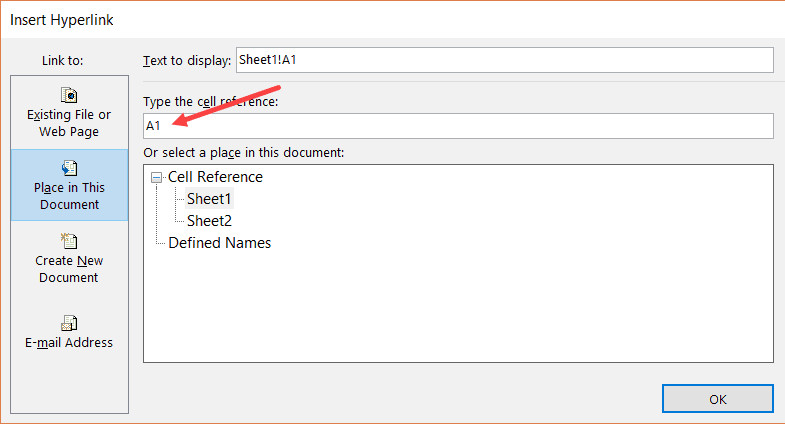This screenshot has height=424, width=785.
Task: Select Sheet2 in the document tree
Action: click(x=209, y=220)
